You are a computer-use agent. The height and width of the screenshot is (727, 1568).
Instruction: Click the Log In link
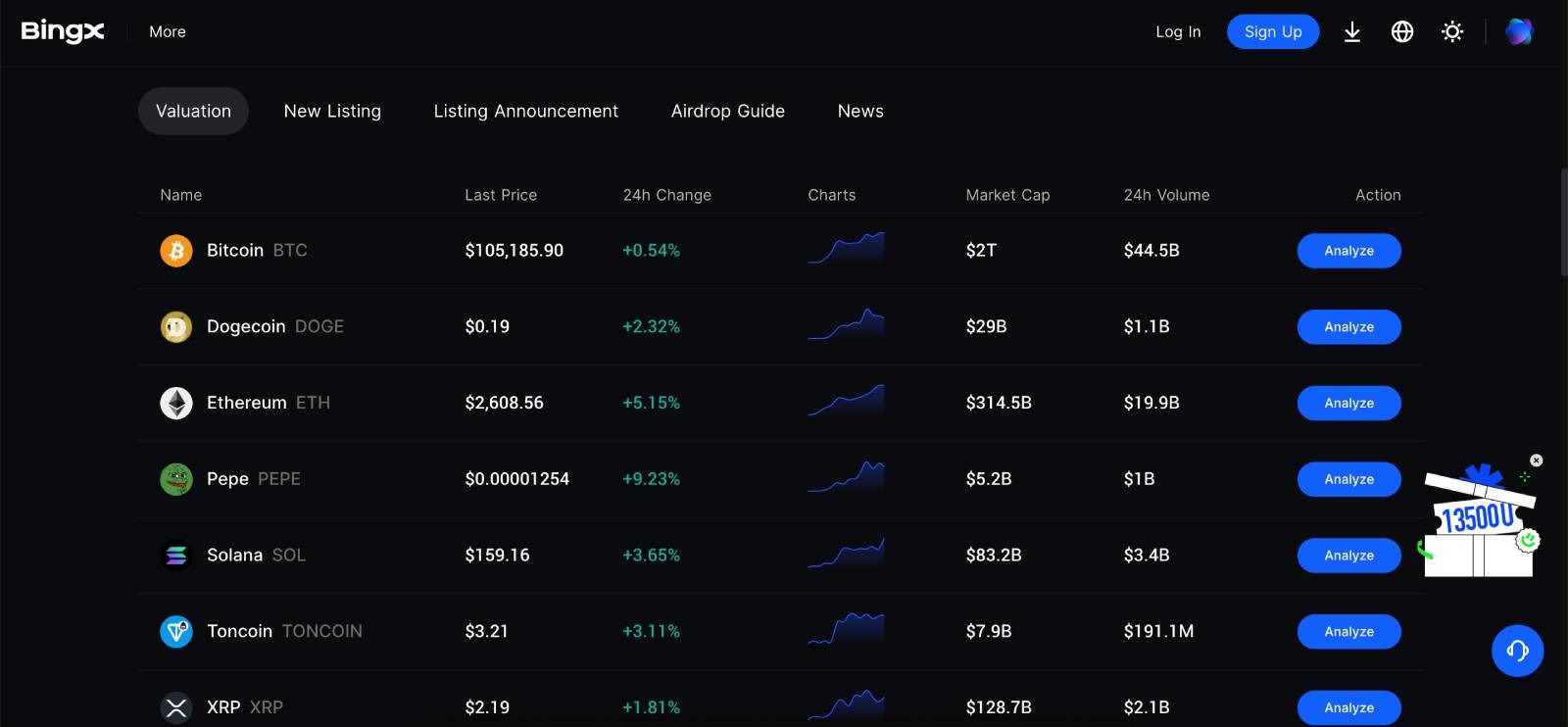tap(1178, 31)
